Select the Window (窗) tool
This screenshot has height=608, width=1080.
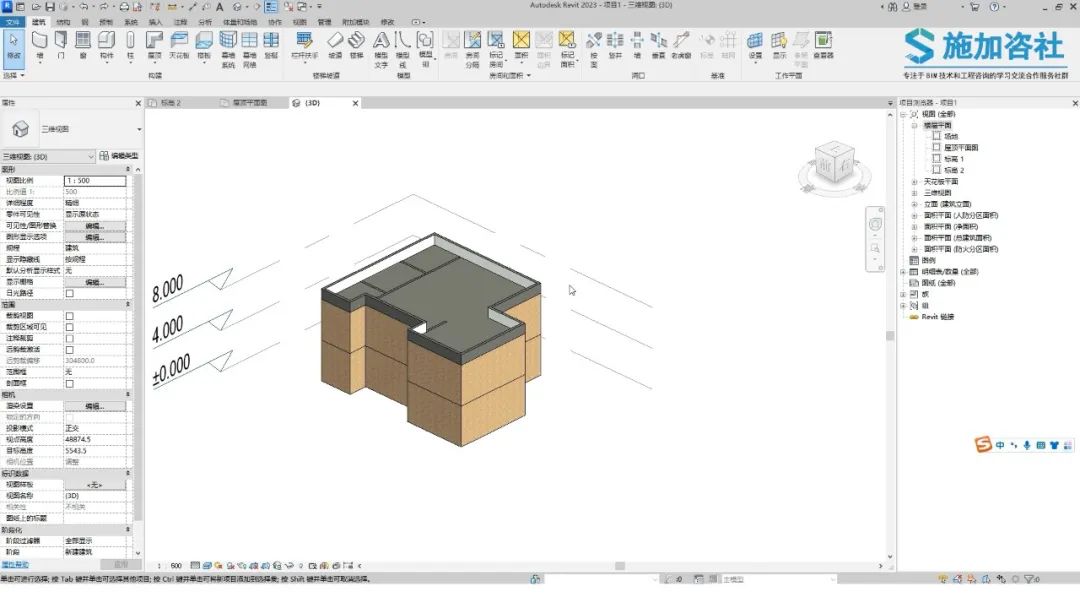[83, 45]
